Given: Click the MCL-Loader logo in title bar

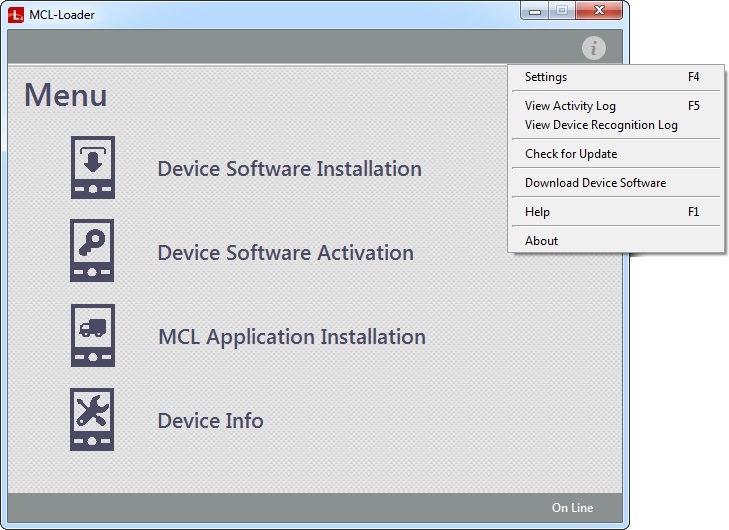Looking at the screenshot, I should [x=16, y=14].
